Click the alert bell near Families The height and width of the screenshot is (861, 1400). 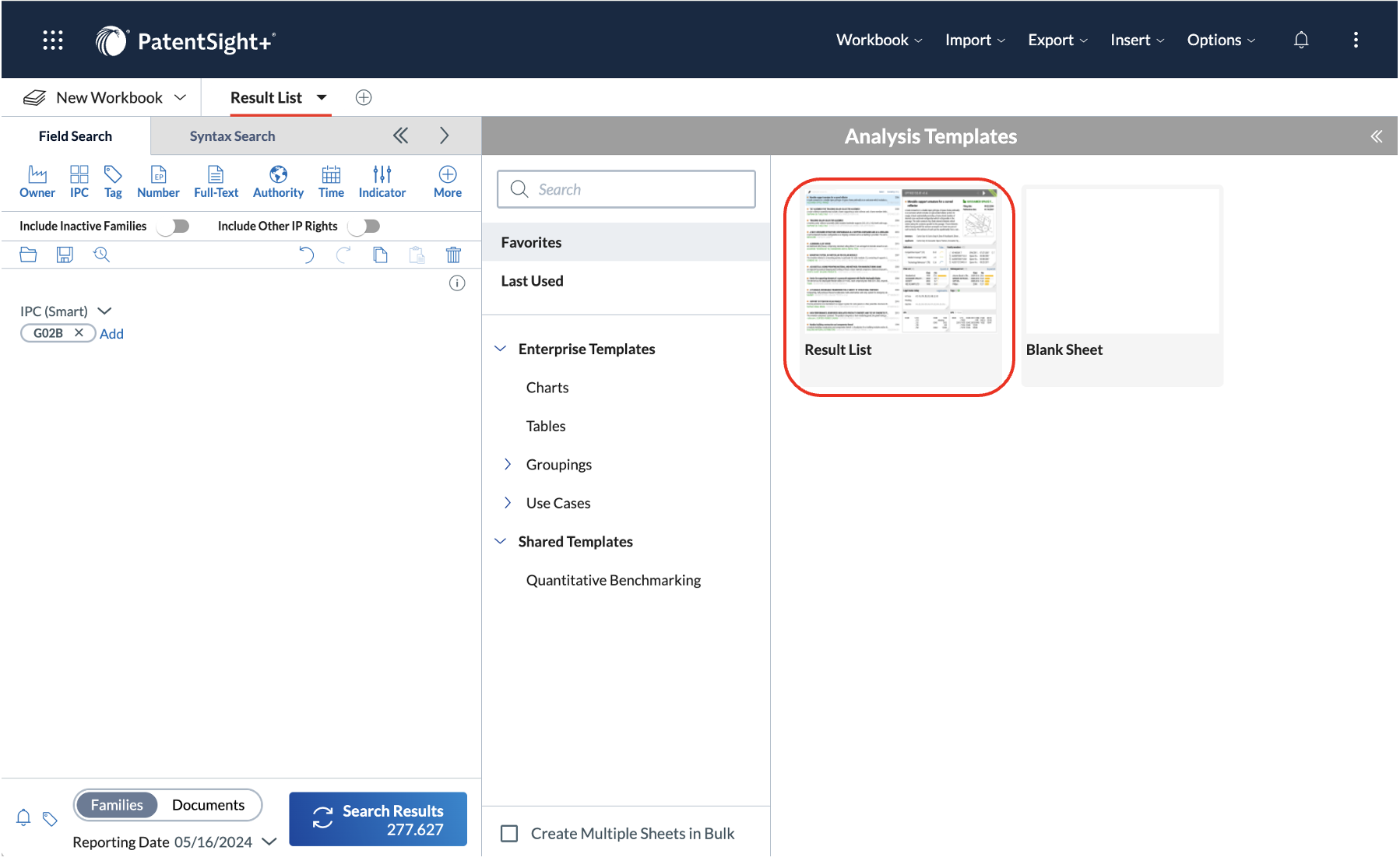(23, 817)
